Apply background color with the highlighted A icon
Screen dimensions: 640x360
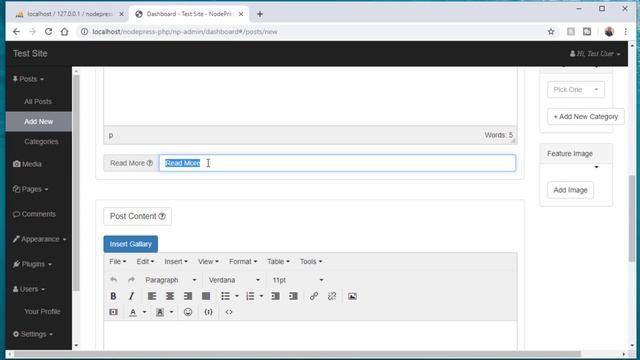(160, 312)
